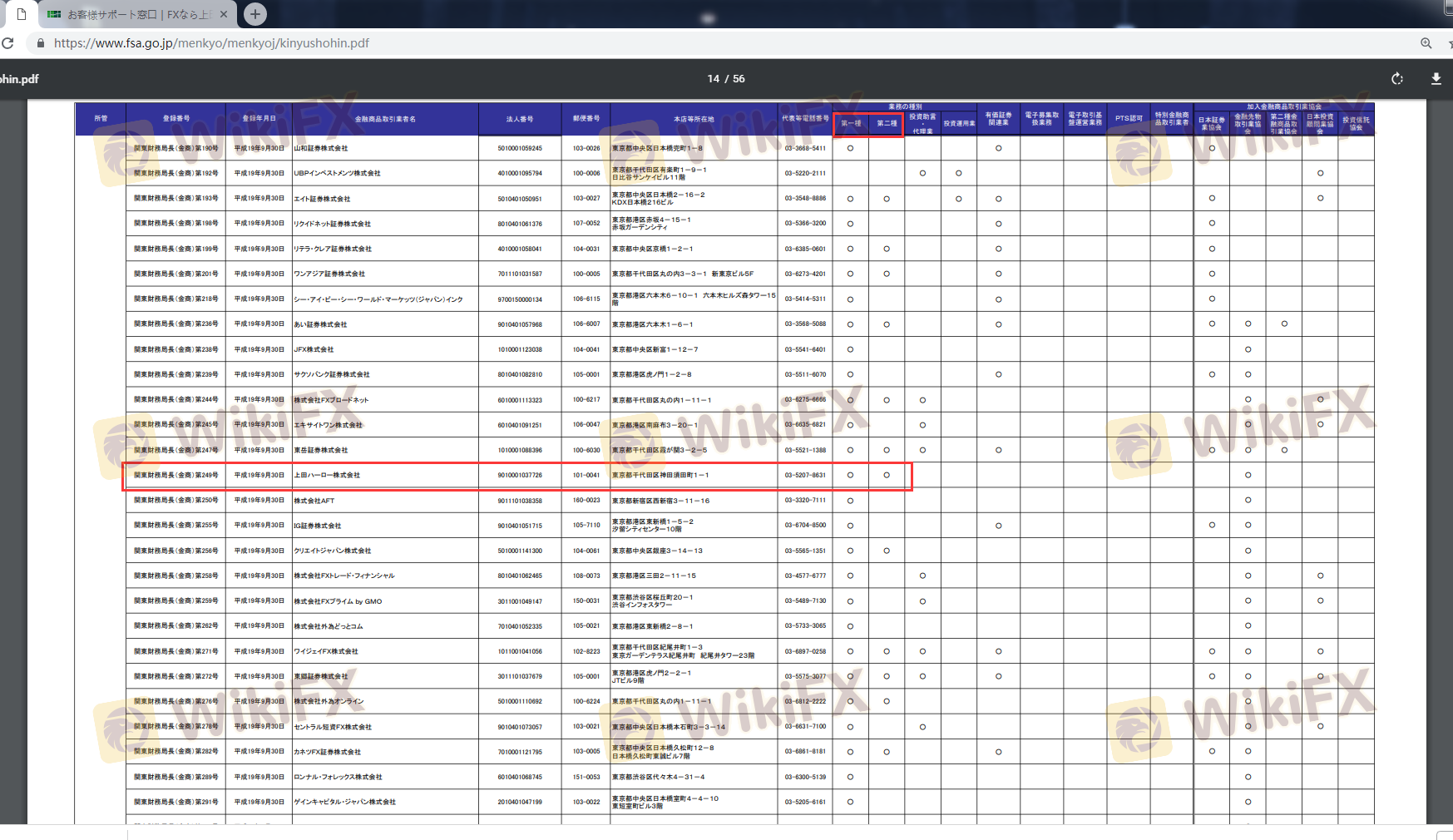Reload the current page
The image size is (1453, 840).
coord(7,43)
